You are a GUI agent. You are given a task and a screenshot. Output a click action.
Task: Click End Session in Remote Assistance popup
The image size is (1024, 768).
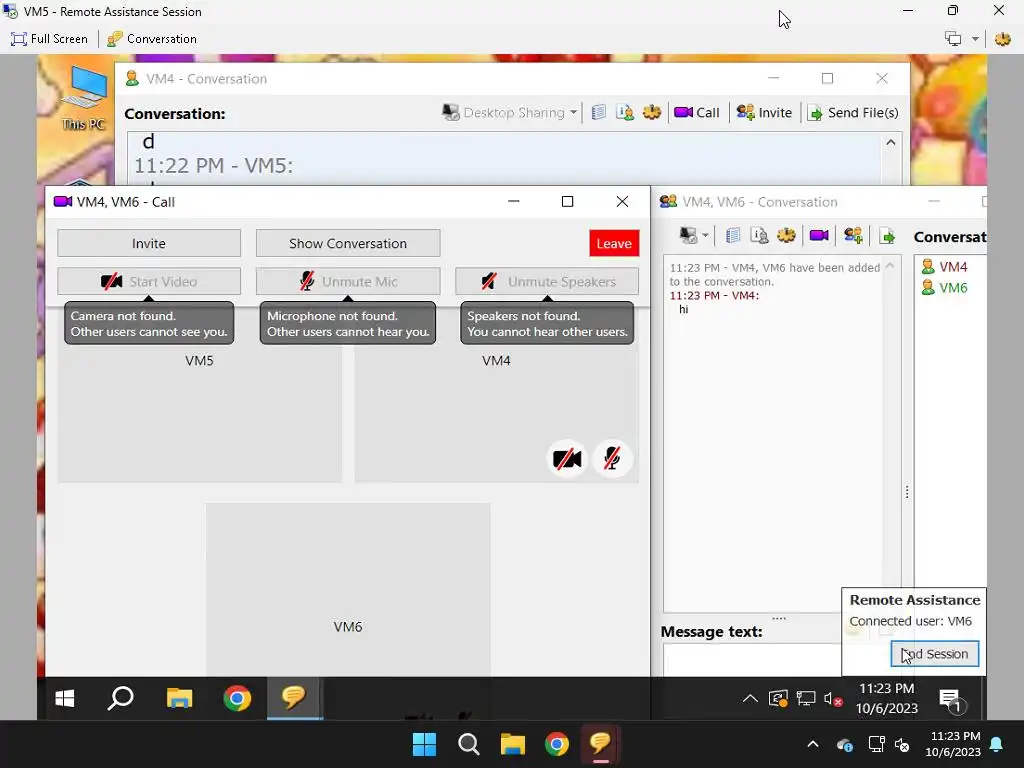(935, 654)
